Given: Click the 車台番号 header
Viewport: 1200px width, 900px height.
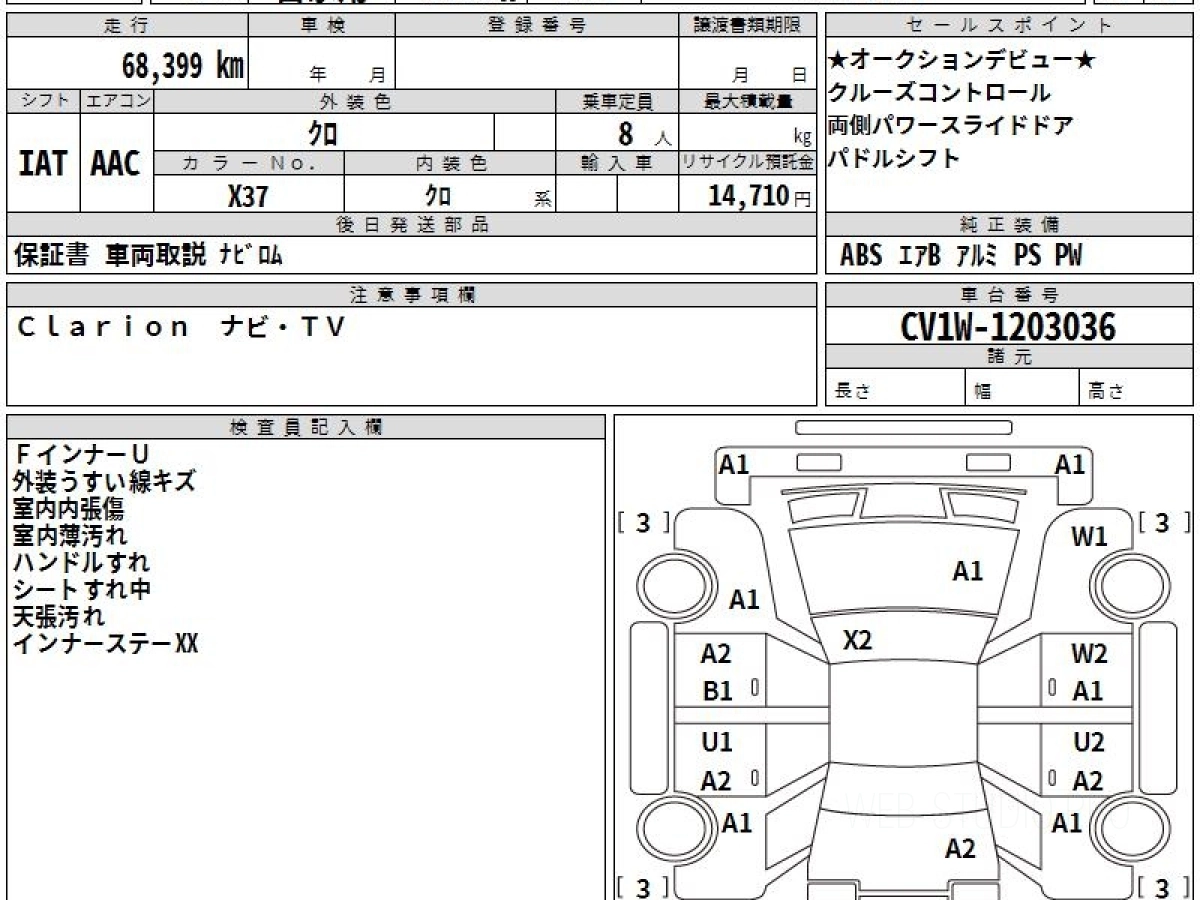Looking at the screenshot, I should tap(1009, 295).
